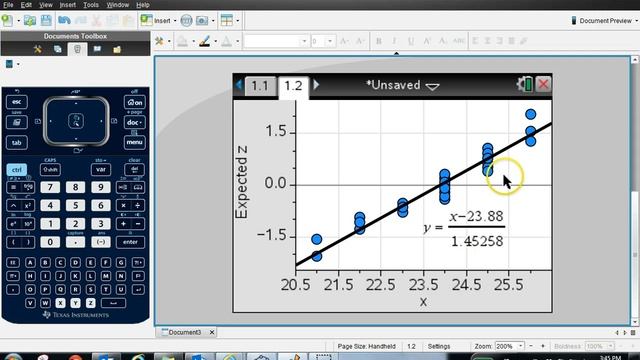
Task: Click the regression equation label on plot
Action: pos(464,229)
